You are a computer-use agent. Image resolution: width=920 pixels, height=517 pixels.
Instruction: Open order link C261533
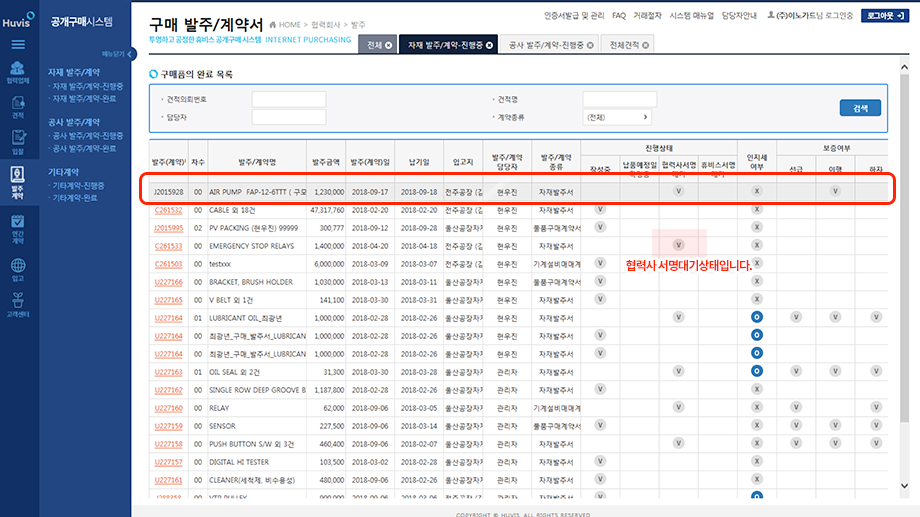[168, 246]
